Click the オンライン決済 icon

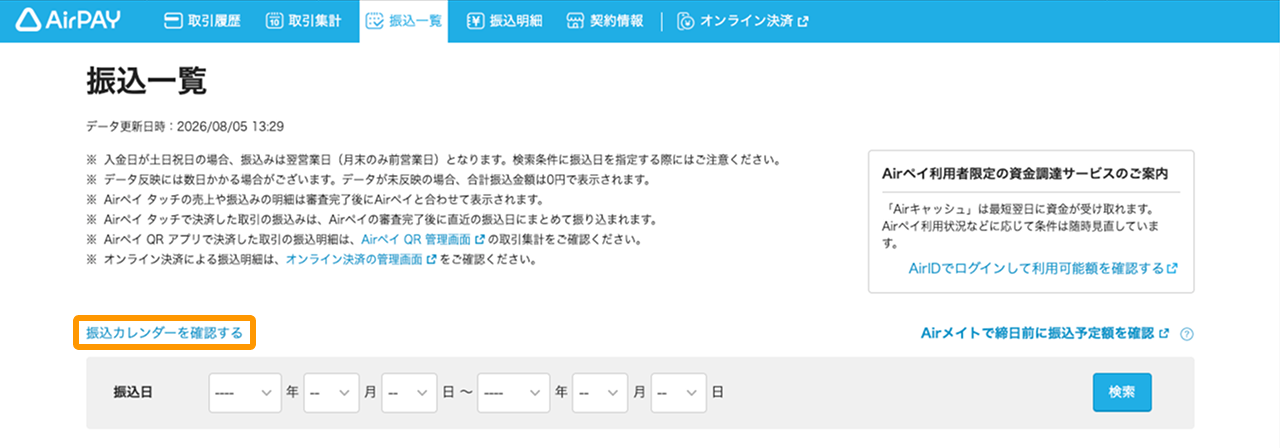click(x=685, y=20)
